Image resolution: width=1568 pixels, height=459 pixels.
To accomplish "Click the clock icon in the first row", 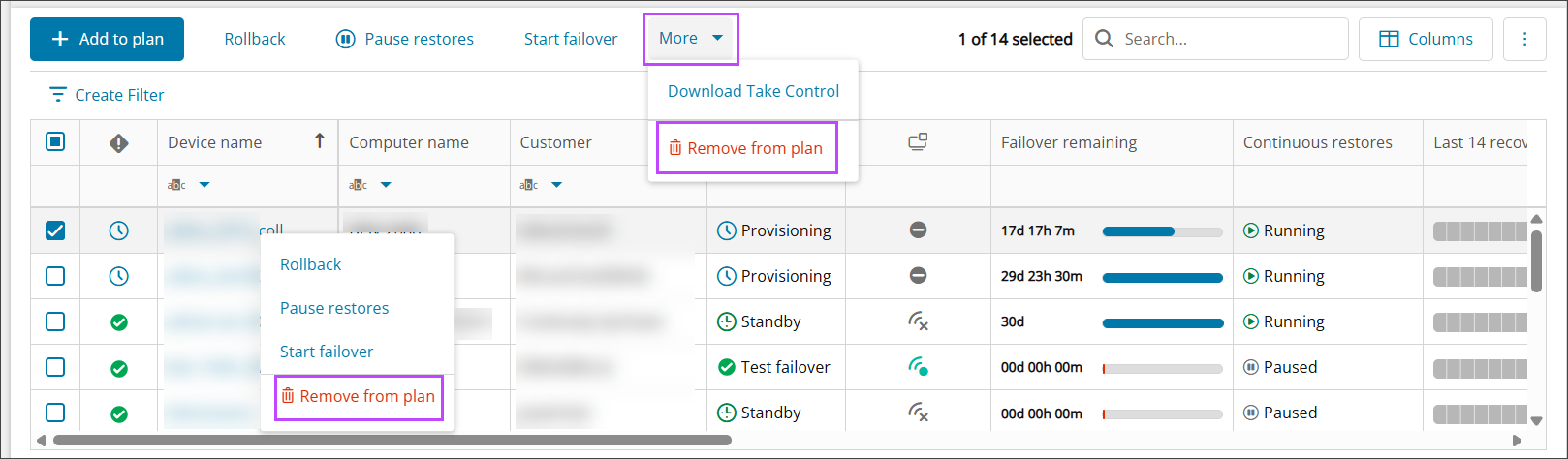I will click(x=118, y=230).
